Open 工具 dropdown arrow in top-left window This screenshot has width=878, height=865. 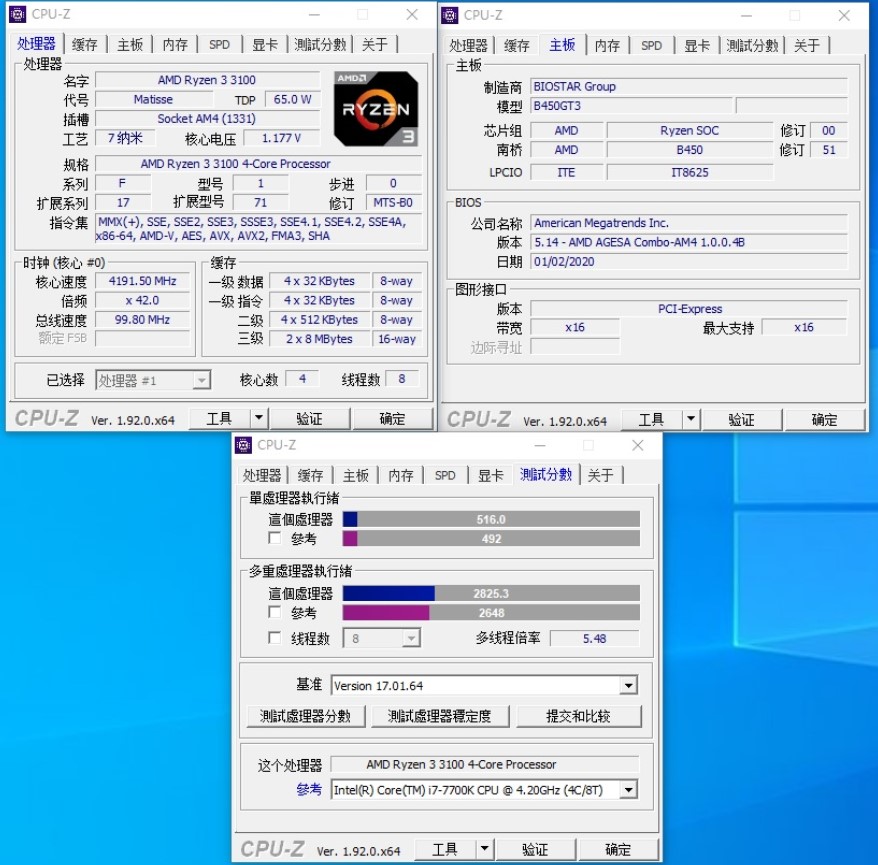tap(259, 418)
